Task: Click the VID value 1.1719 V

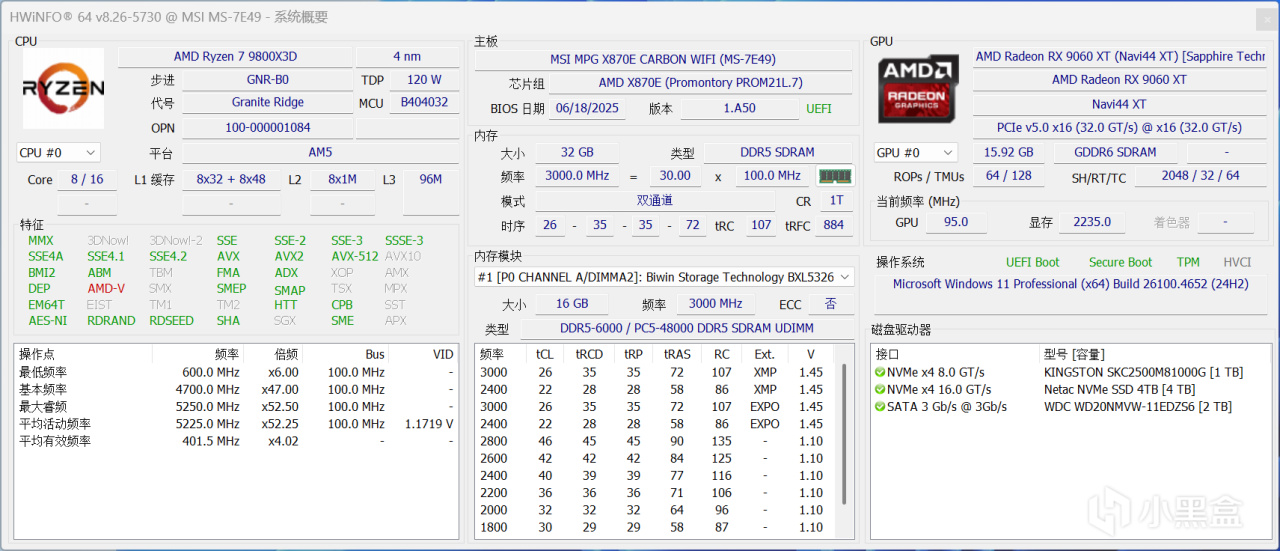Action: tap(429, 424)
